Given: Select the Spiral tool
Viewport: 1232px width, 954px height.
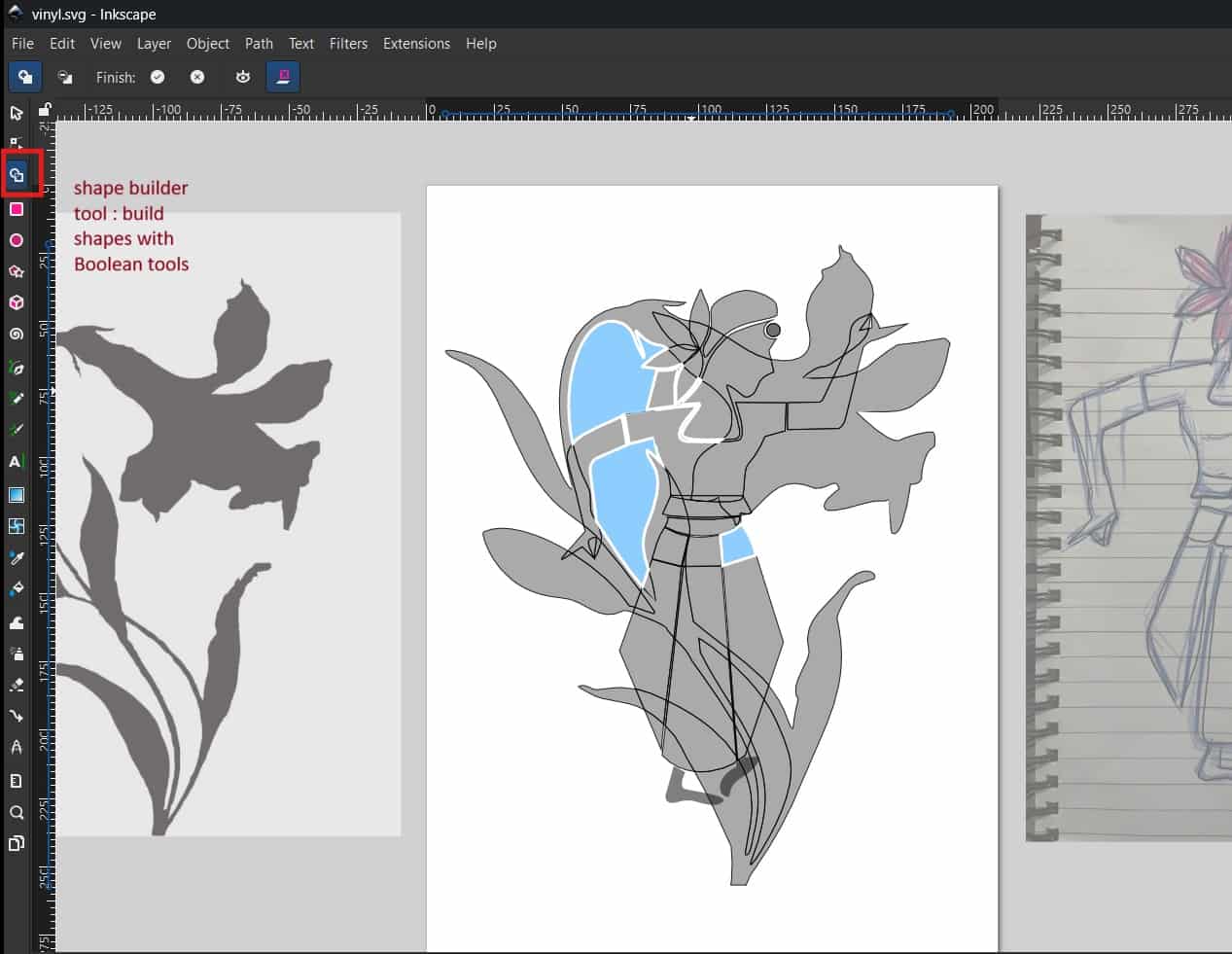Looking at the screenshot, I should [x=17, y=334].
